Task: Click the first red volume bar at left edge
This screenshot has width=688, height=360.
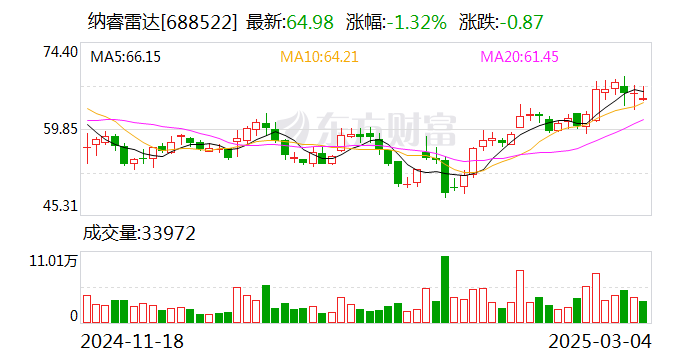Action: 87,309
